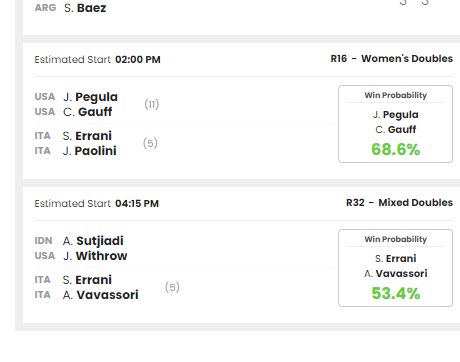Open J. Withrow player link
Viewport: 460px width, 362px height.
click(95, 256)
